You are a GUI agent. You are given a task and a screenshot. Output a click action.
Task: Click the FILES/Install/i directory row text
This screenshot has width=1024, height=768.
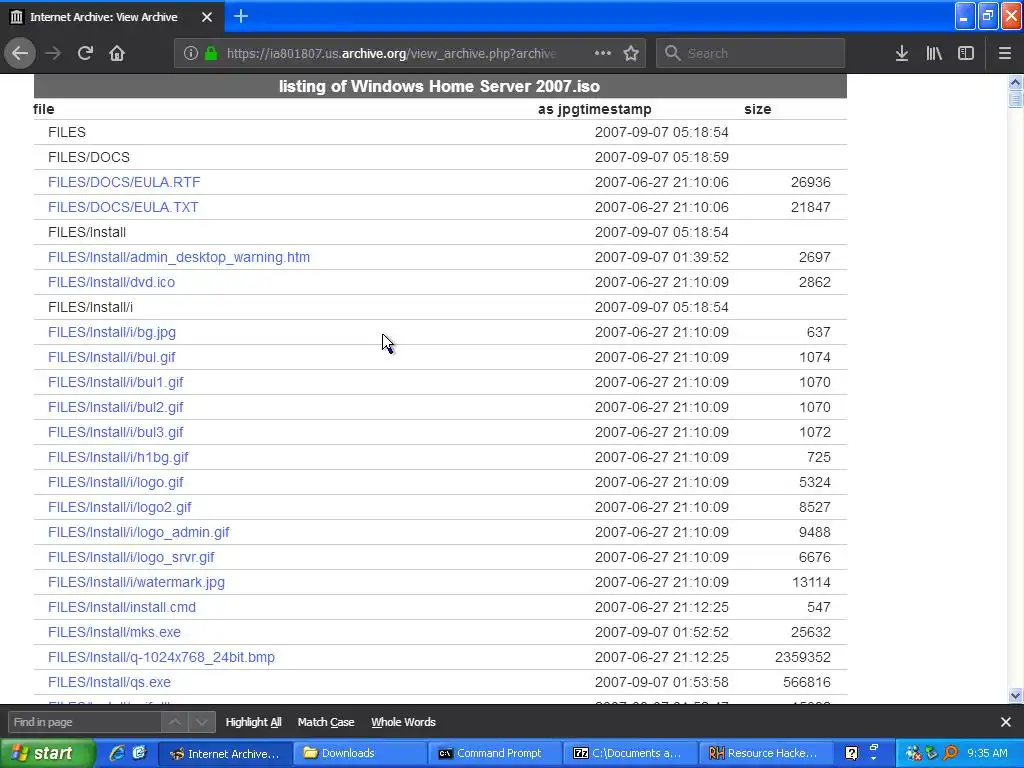(x=90, y=307)
